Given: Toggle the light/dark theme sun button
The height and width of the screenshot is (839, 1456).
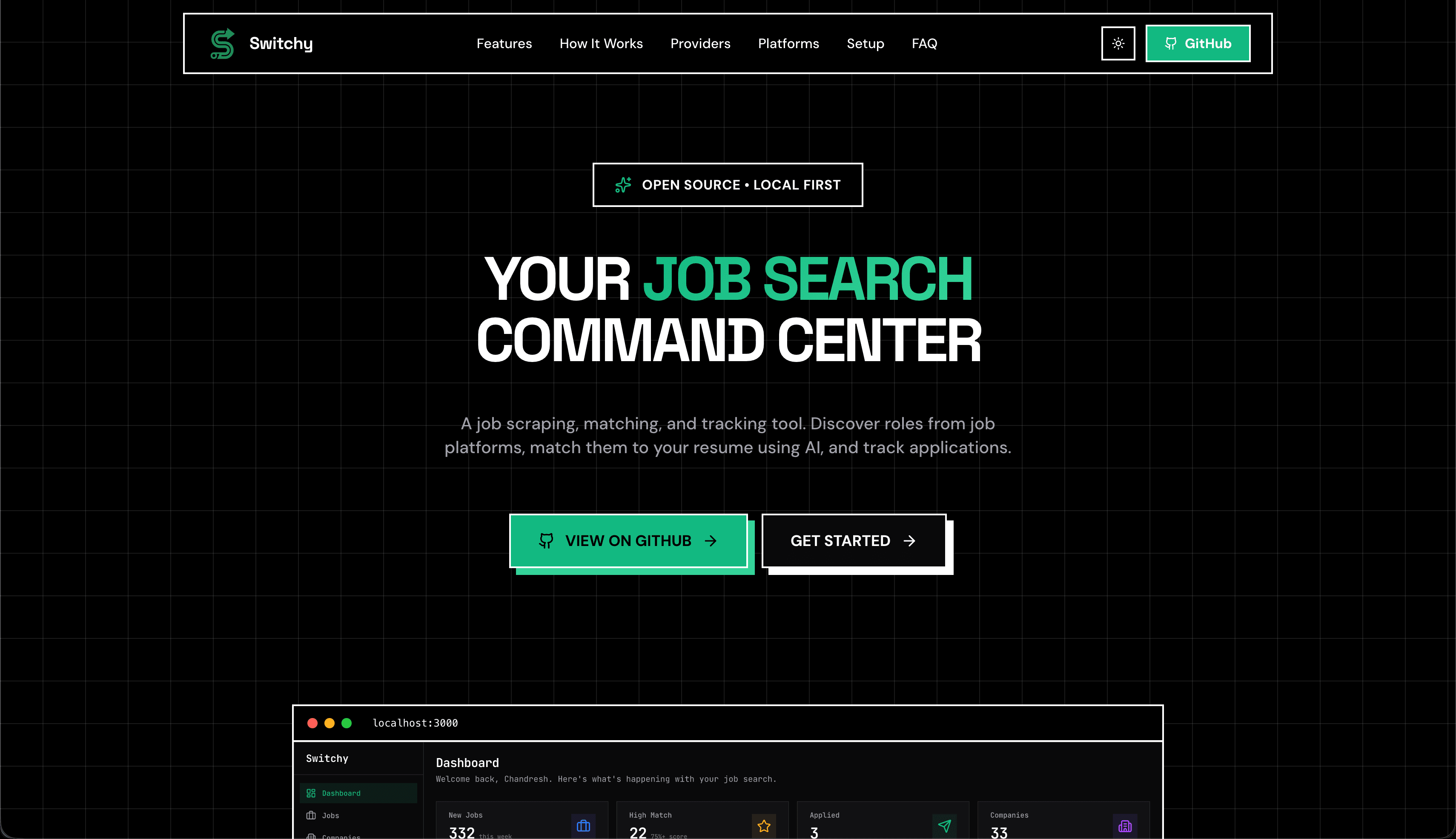Looking at the screenshot, I should click(x=1118, y=43).
